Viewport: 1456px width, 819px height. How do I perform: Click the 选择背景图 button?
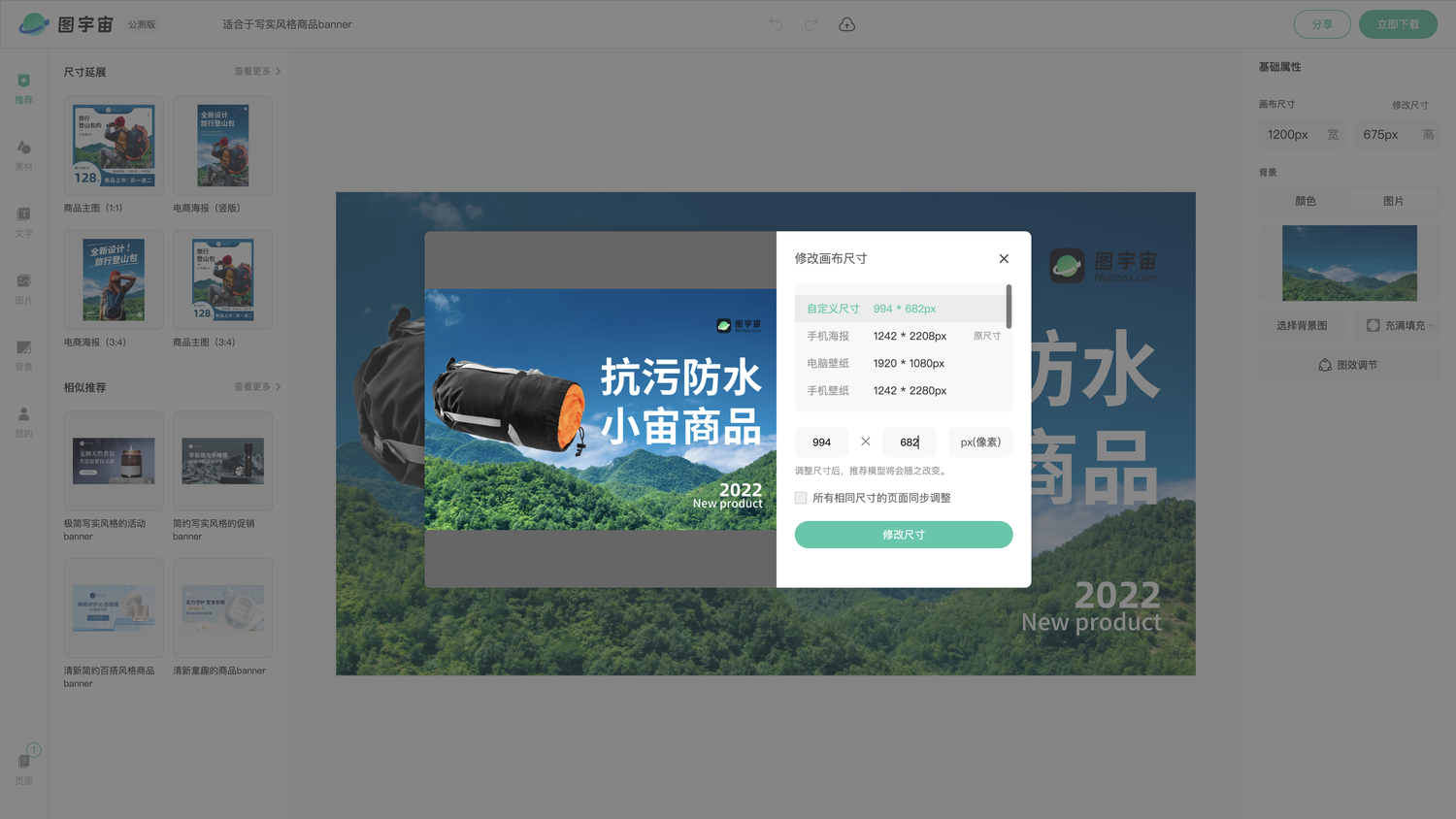coord(1302,325)
